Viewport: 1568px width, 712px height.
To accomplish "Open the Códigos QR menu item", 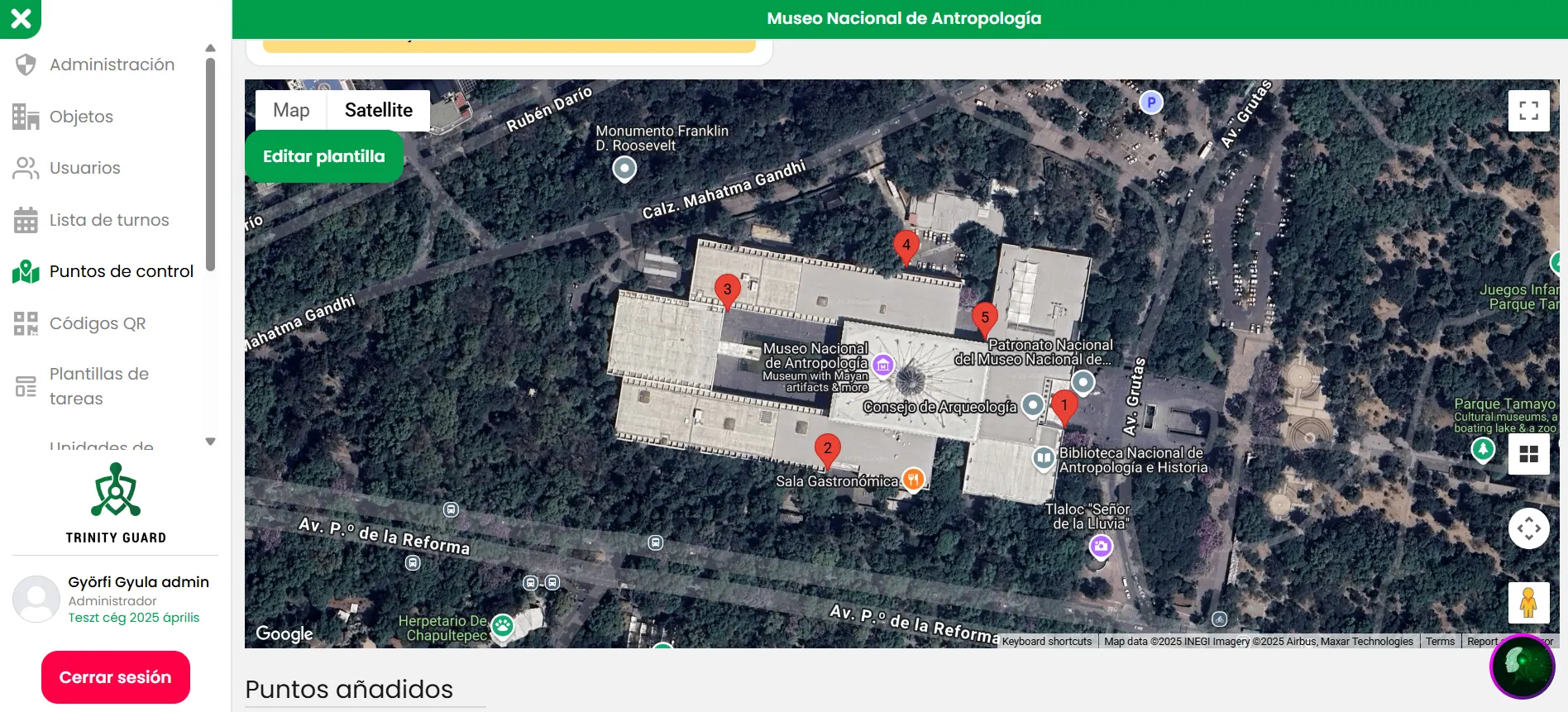I will click(x=98, y=323).
